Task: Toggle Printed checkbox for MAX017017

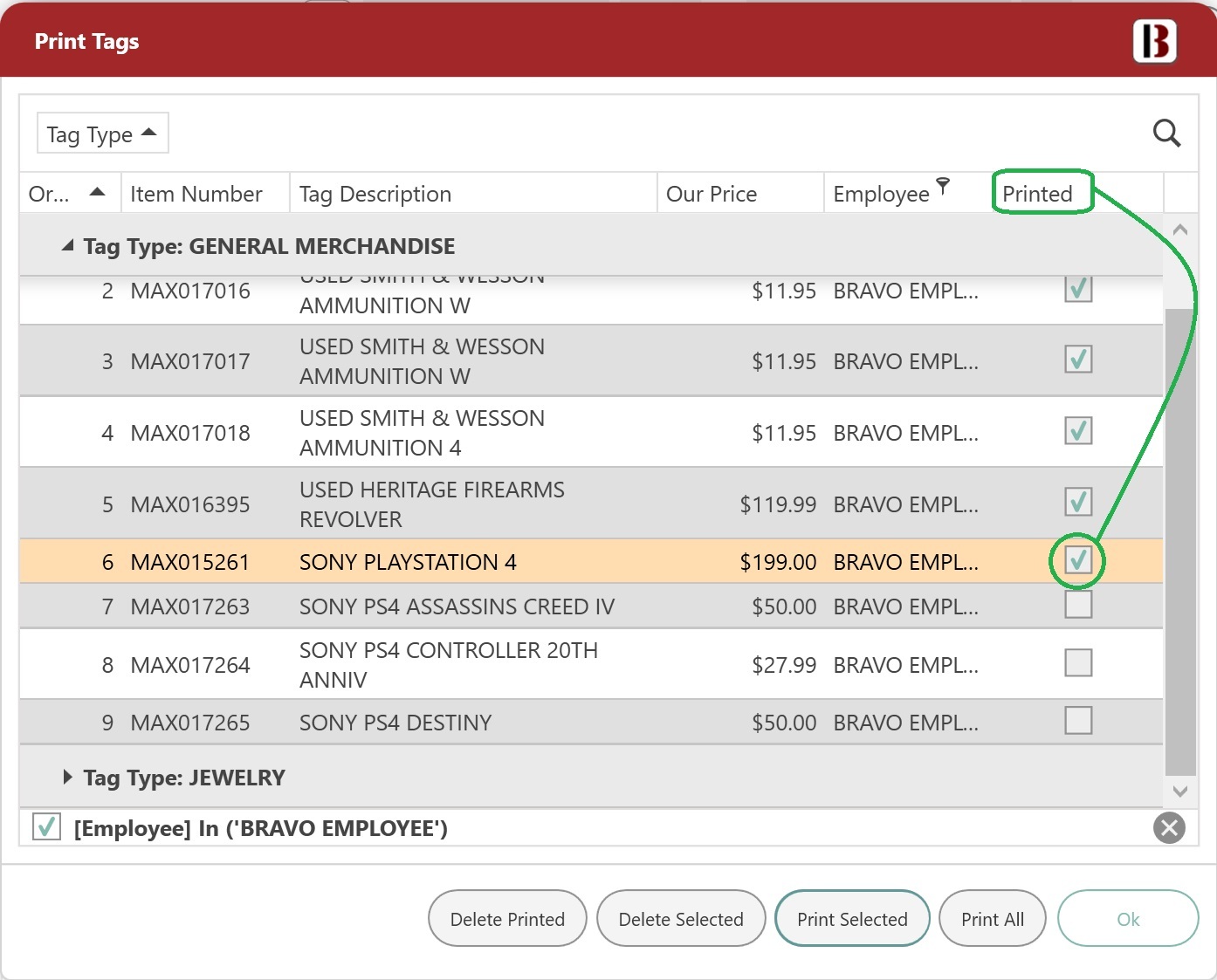Action: point(1078,359)
